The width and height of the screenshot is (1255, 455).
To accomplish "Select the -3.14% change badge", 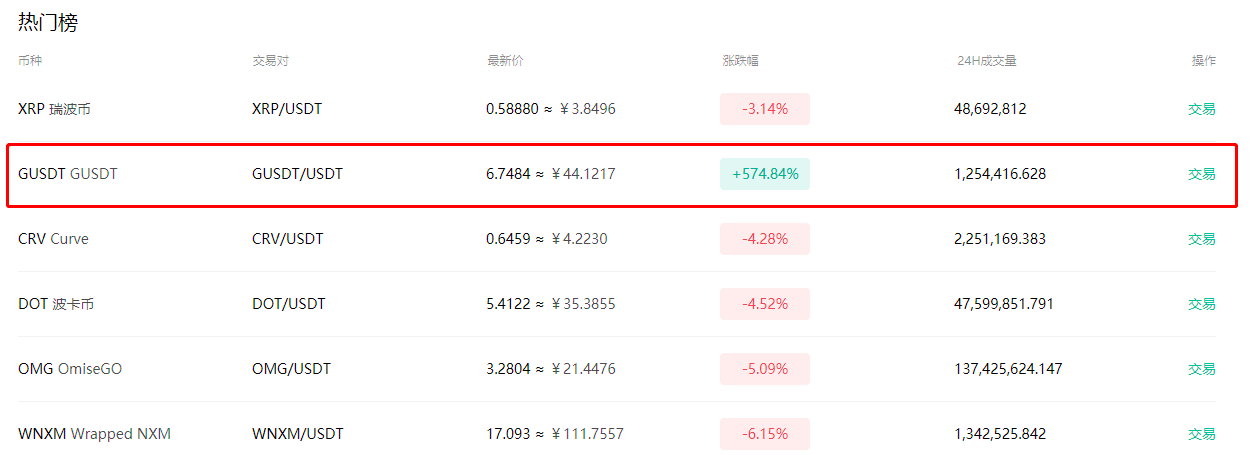I will (765, 109).
